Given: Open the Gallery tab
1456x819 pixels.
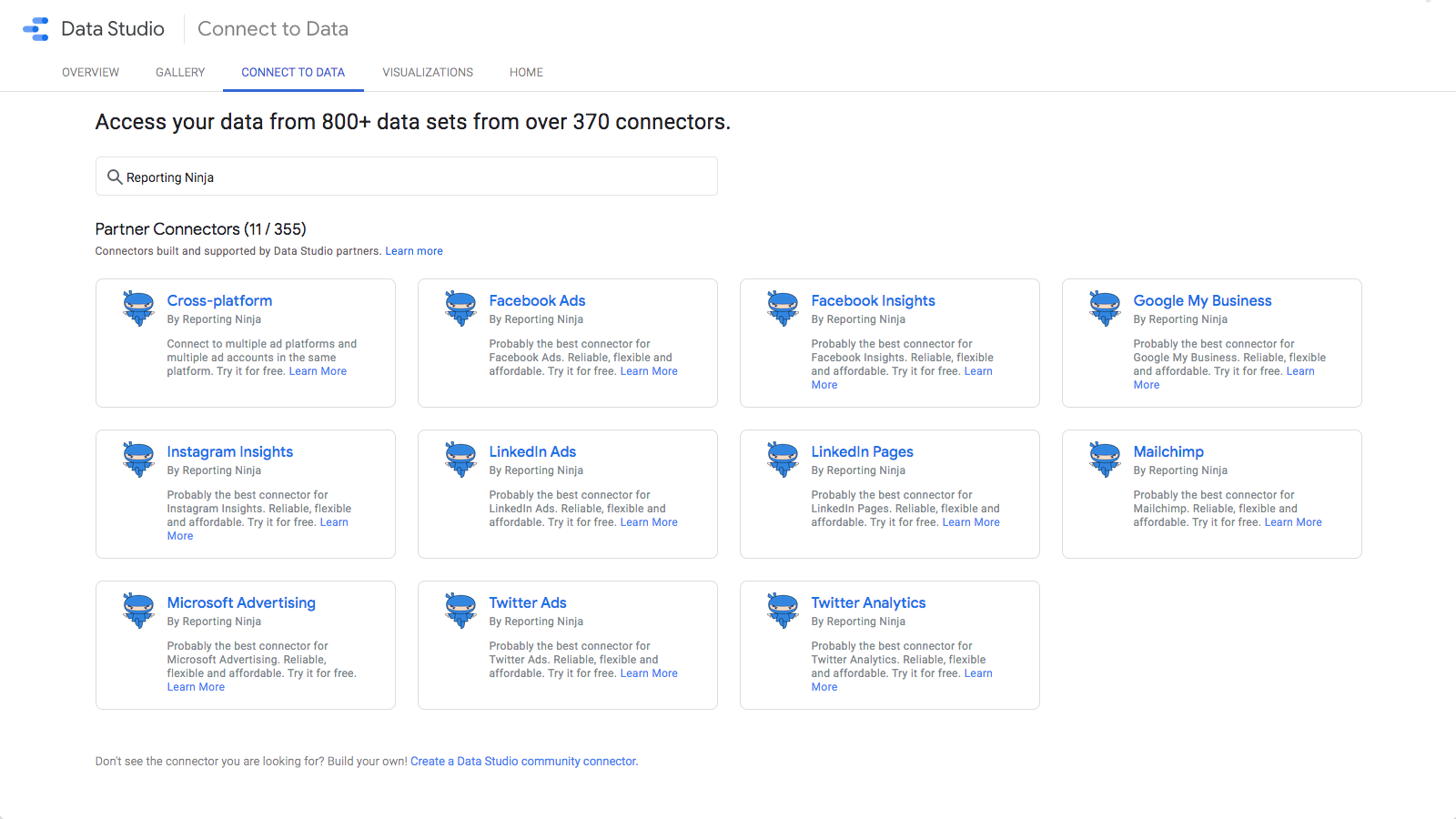Looking at the screenshot, I should (x=180, y=73).
